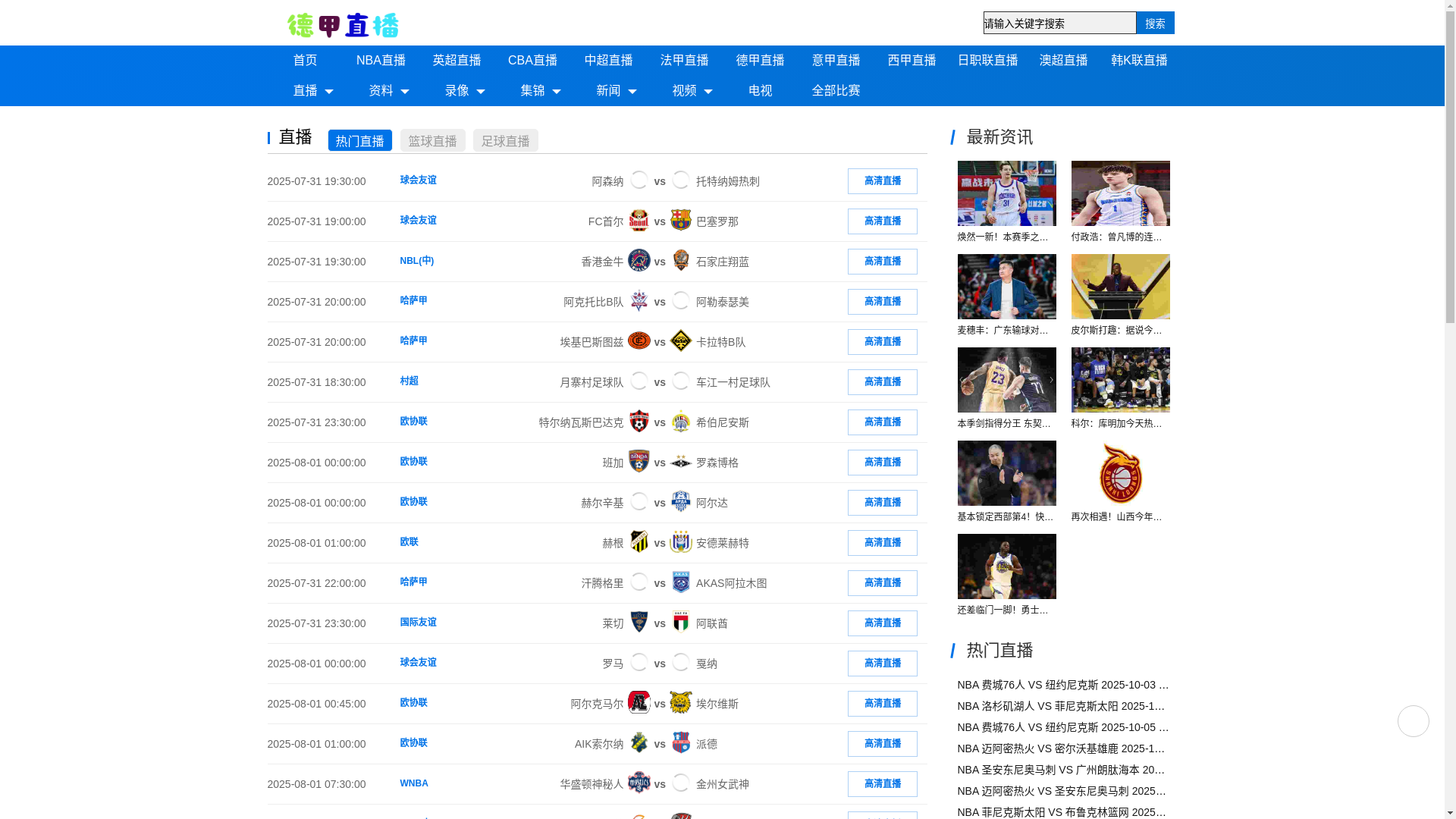The image size is (1456, 819).
Task: Go to 首页 home link
Action: (x=305, y=61)
